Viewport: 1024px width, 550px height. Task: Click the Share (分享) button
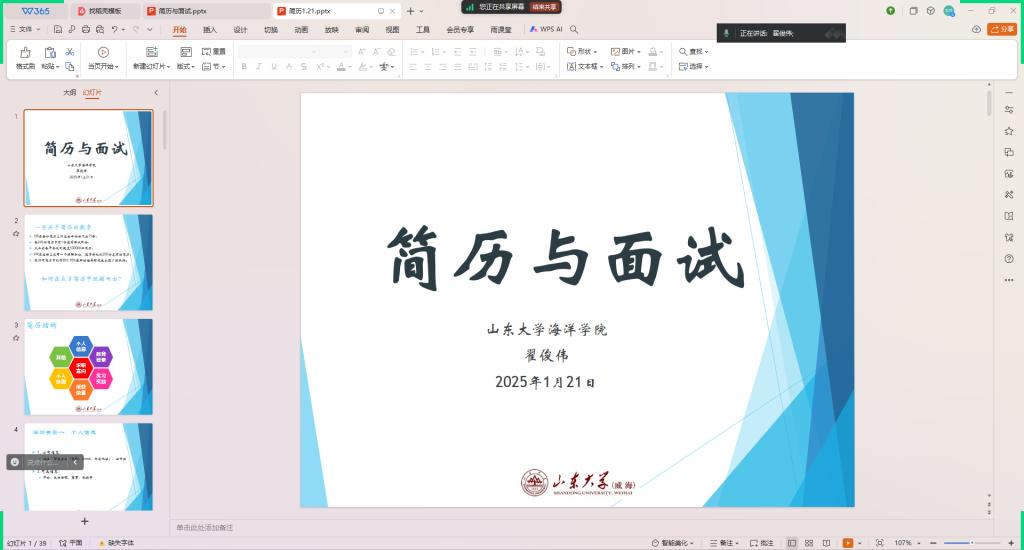[1000, 29]
